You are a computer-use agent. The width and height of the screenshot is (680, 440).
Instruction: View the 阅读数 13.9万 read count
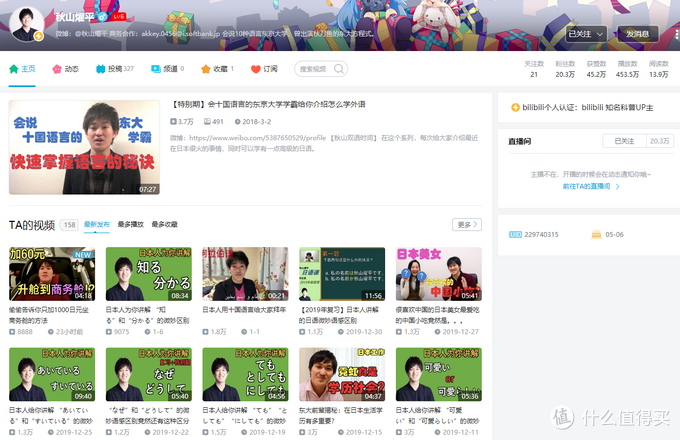pyautogui.click(x=658, y=69)
